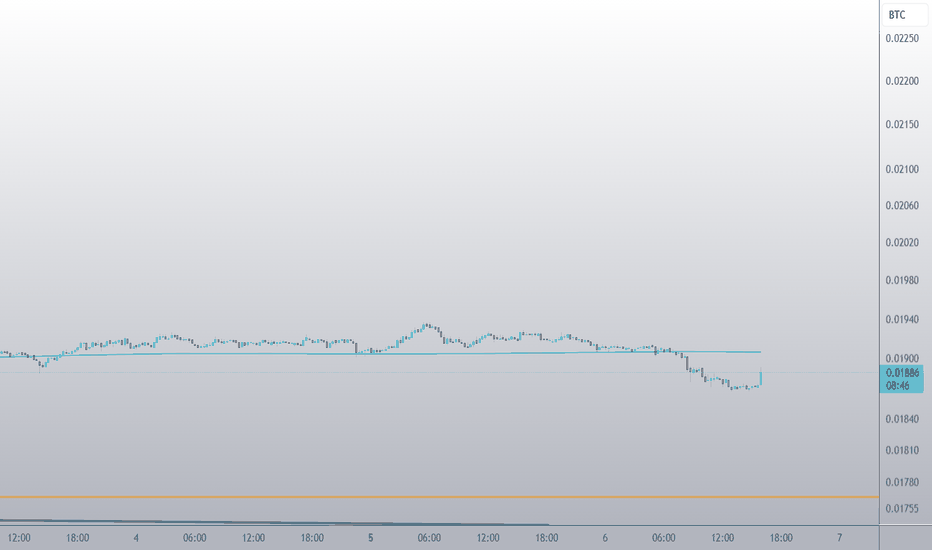Viewport: 932px width, 550px height.
Task: Click the 0.01940 price axis label
Action: pos(902,319)
